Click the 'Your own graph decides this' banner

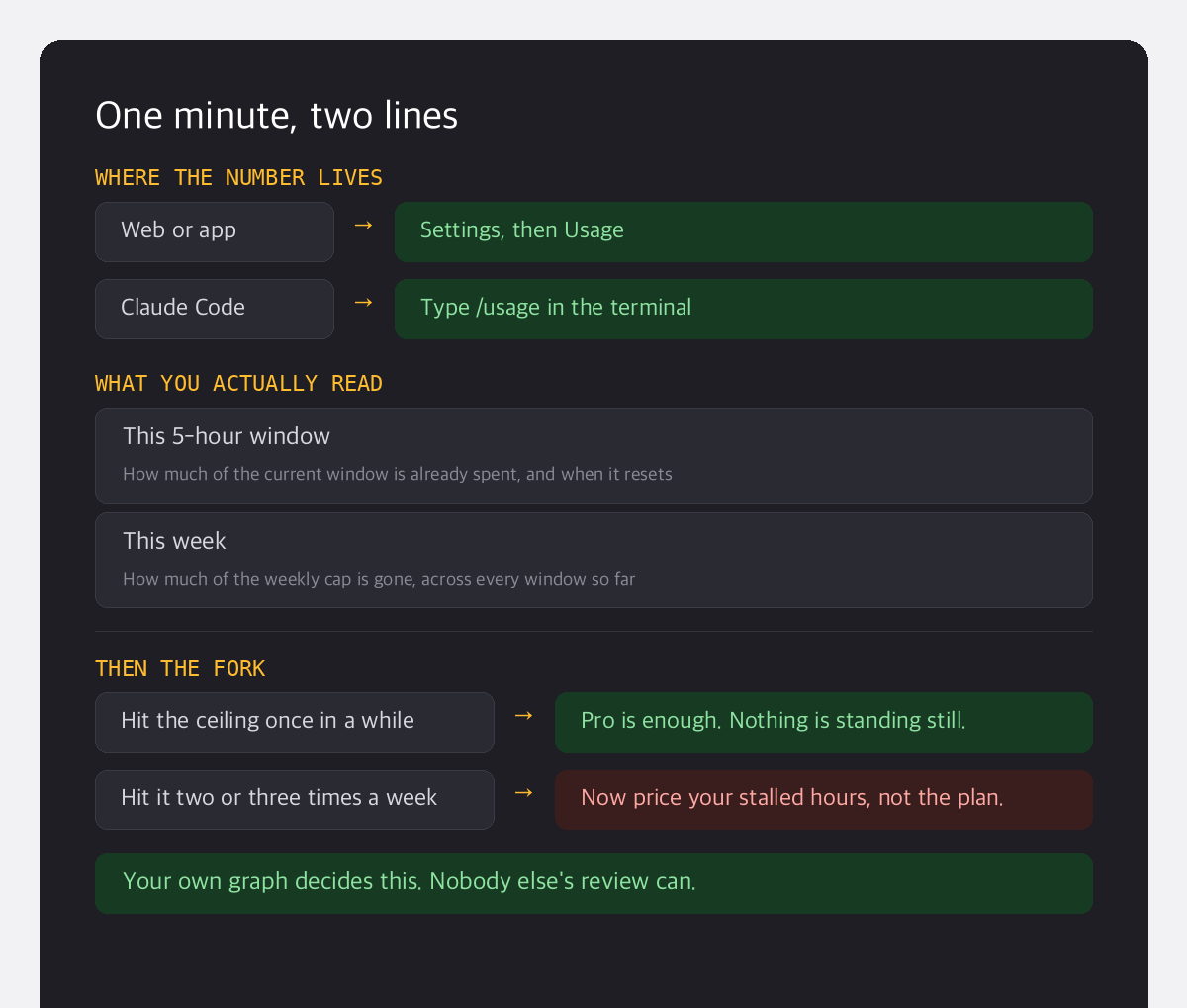click(x=593, y=883)
